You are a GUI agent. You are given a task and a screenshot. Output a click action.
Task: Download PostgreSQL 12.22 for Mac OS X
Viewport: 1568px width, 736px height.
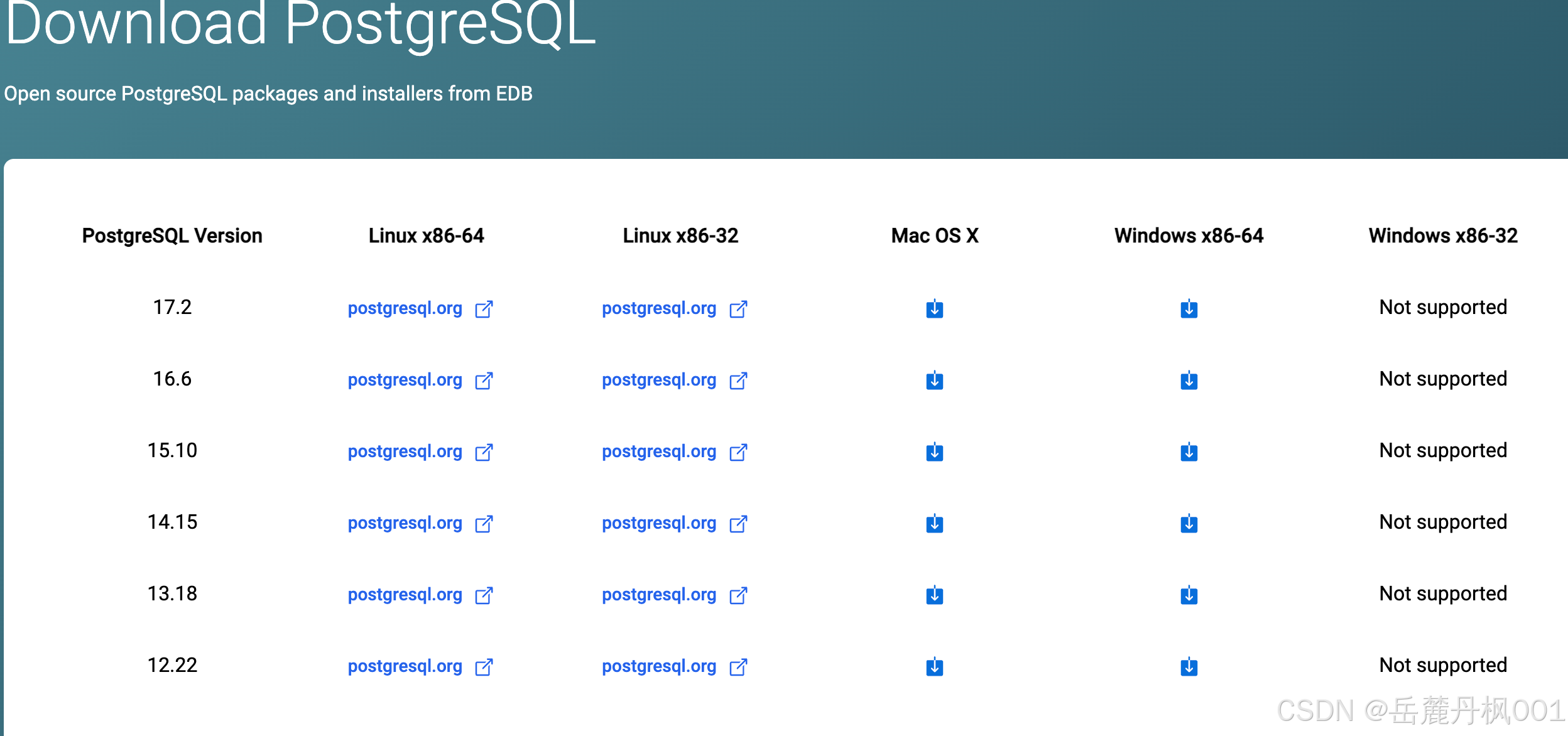935,666
